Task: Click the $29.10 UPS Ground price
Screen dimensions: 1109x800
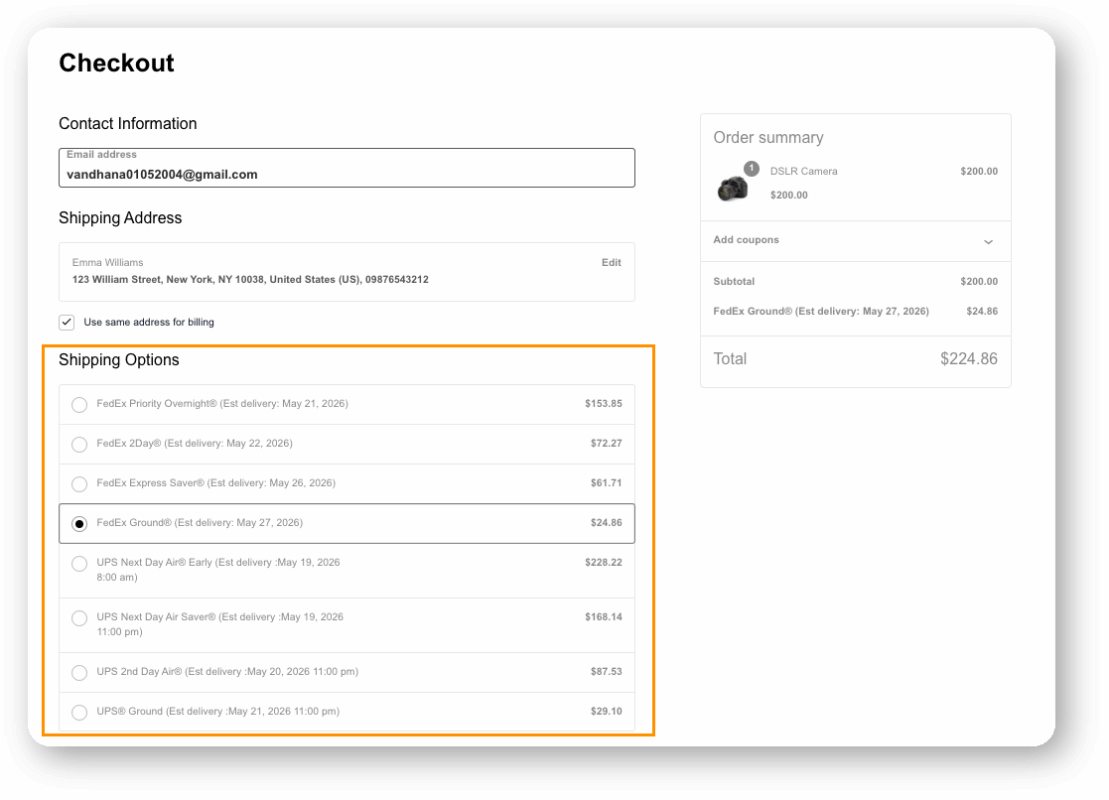Action: 606,711
